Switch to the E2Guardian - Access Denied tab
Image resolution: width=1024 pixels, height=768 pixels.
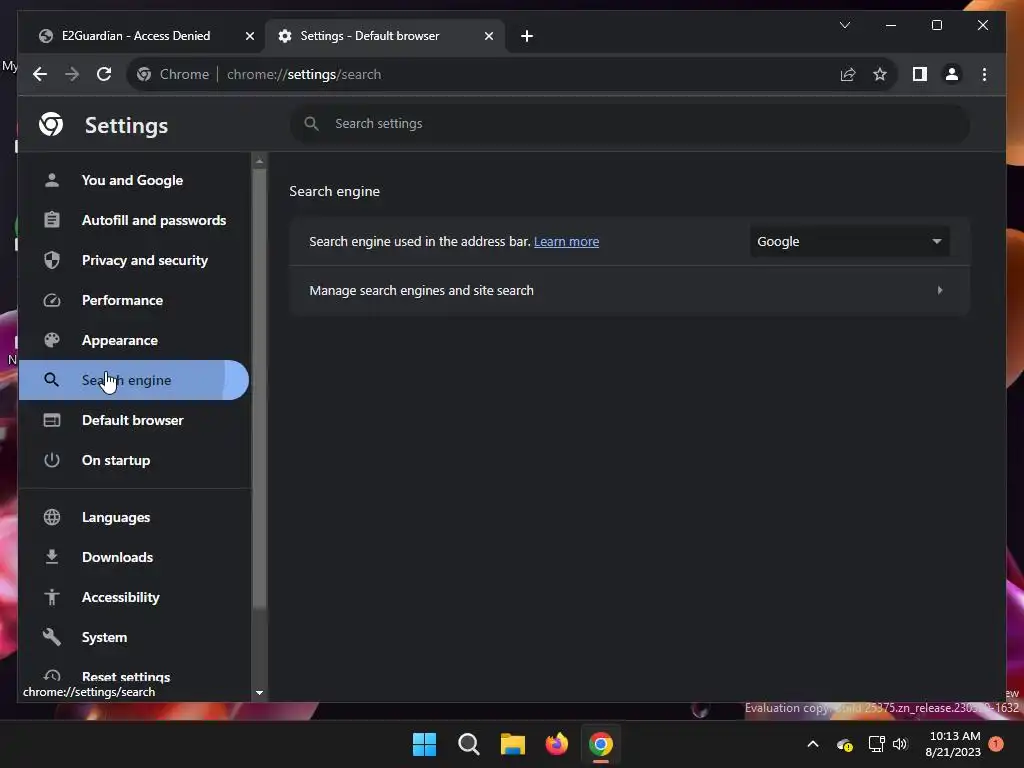pos(136,36)
